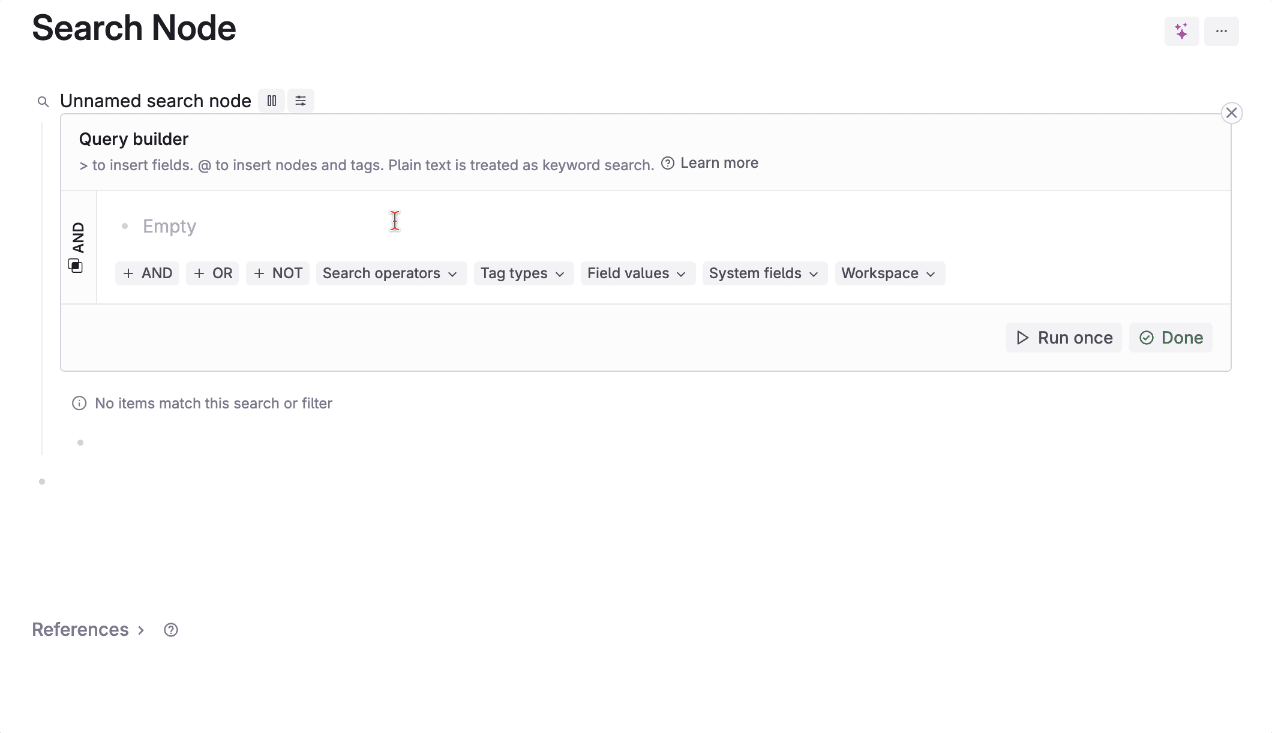The height and width of the screenshot is (733, 1272).
Task: Click the AI sparkle icon
Action: click(x=1181, y=31)
